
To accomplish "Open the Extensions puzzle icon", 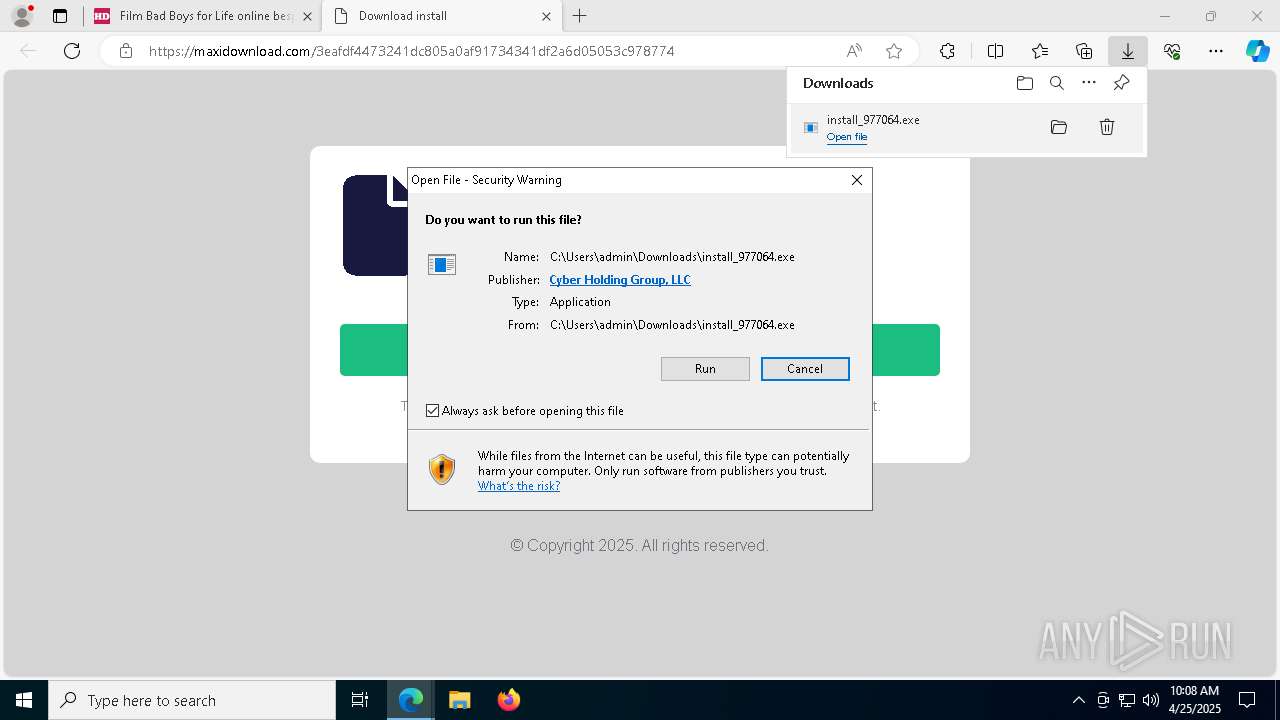I will point(947,51).
